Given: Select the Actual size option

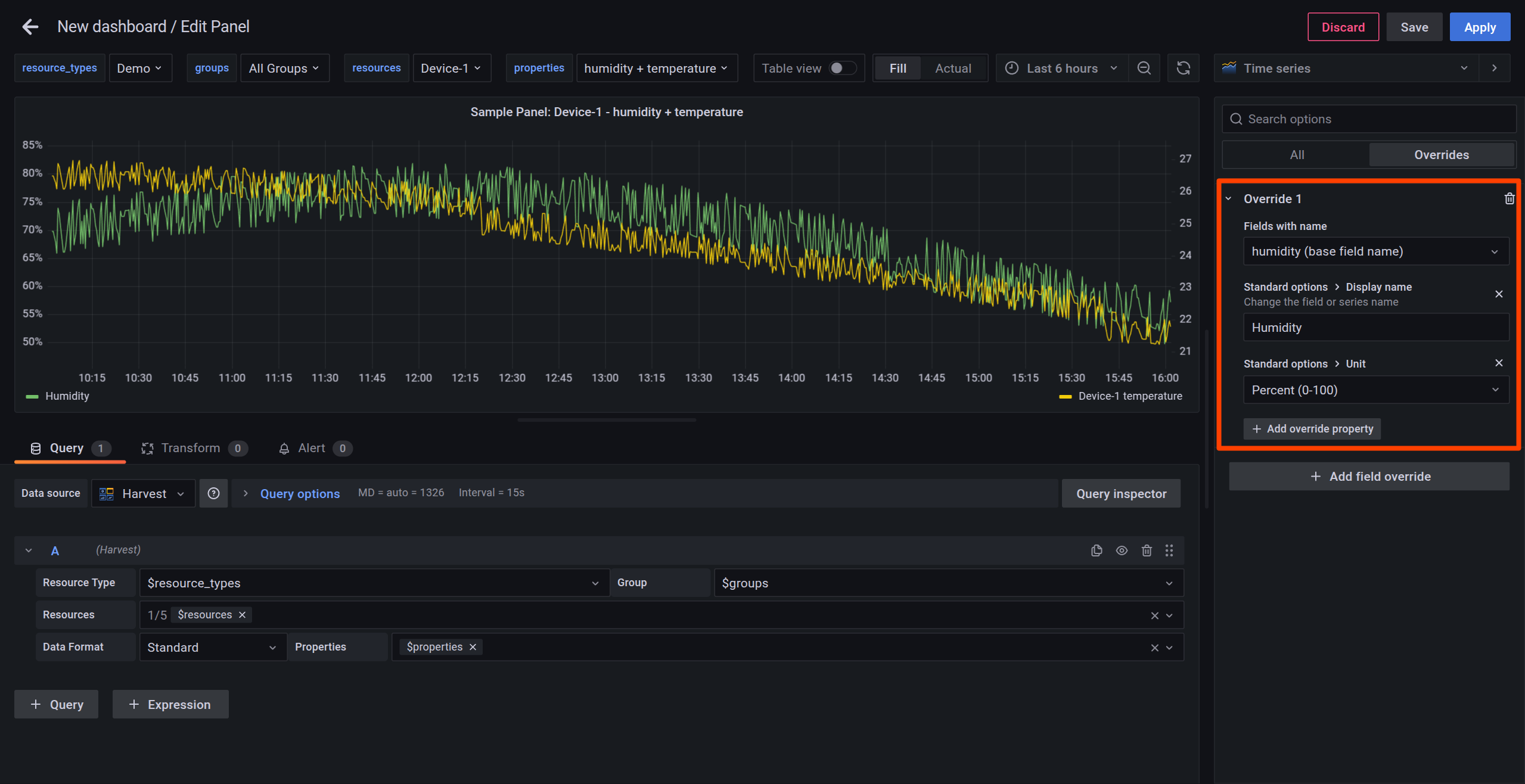Looking at the screenshot, I should click(952, 68).
